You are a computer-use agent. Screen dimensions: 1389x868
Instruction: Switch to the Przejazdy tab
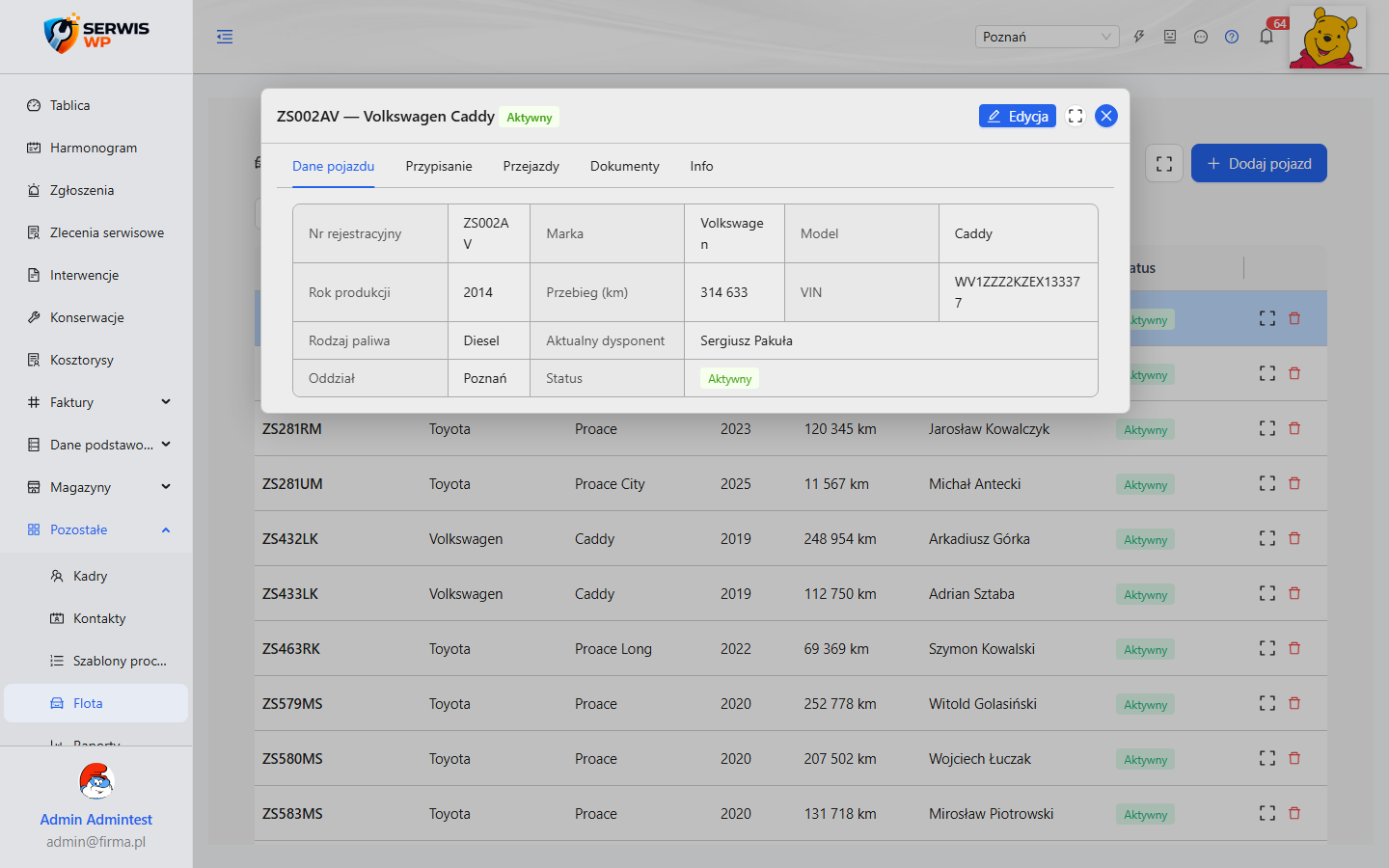pyautogui.click(x=531, y=166)
